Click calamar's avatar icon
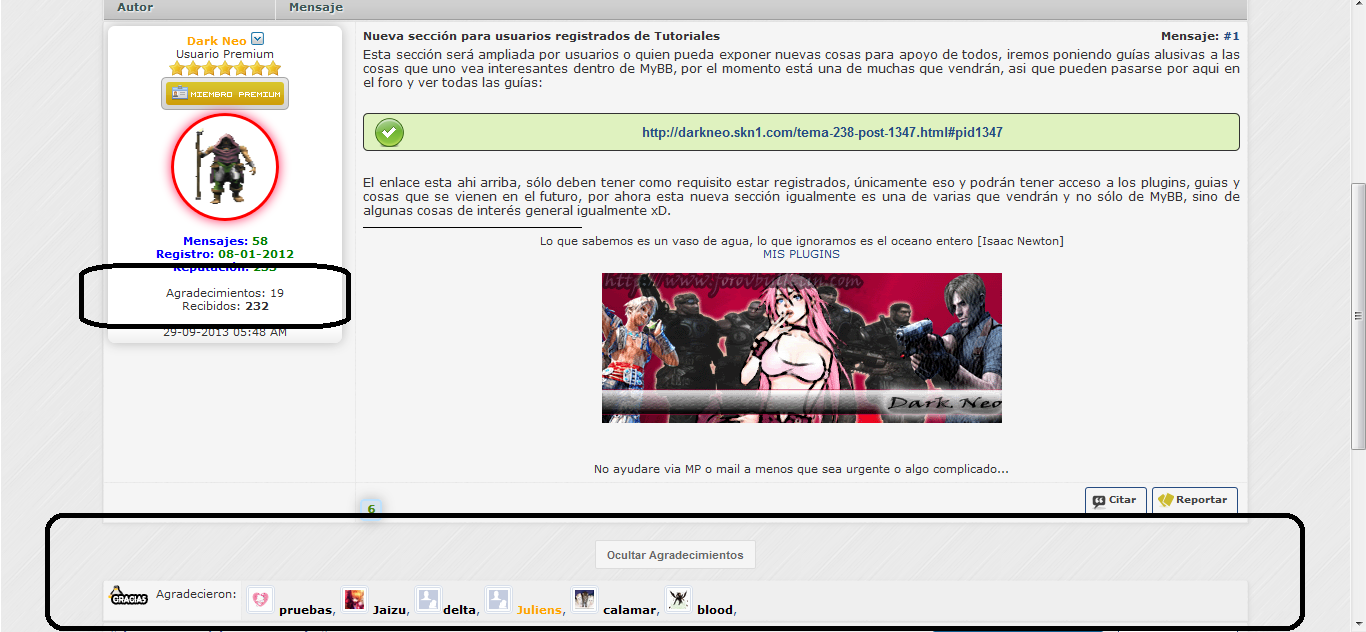 [x=585, y=599]
